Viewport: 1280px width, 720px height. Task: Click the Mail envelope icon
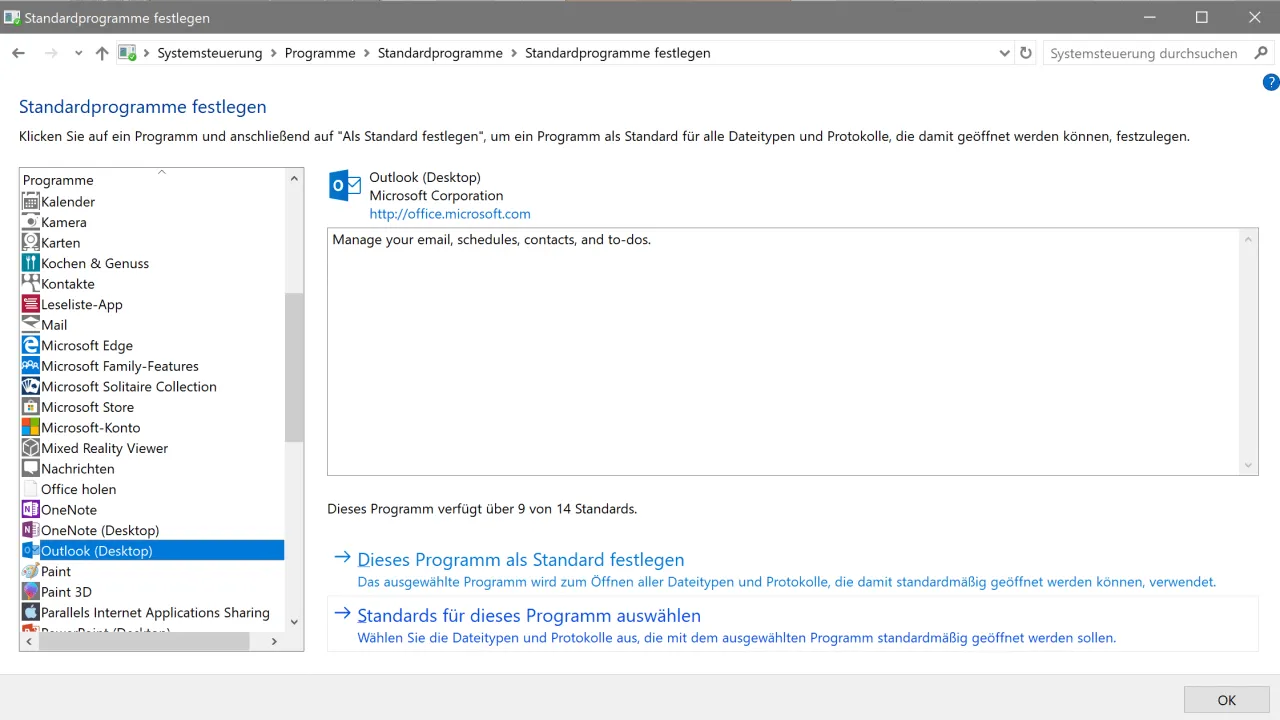pyautogui.click(x=30, y=325)
